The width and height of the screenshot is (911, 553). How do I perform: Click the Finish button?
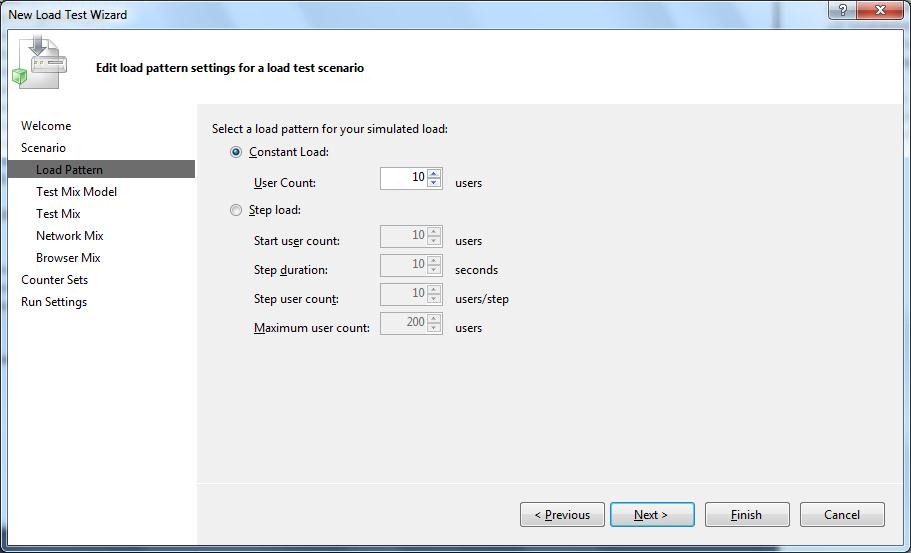[747, 515]
